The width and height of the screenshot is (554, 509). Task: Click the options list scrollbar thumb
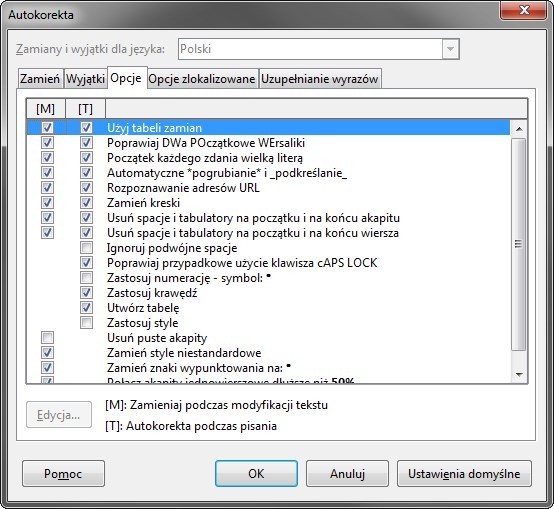pos(519,244)
